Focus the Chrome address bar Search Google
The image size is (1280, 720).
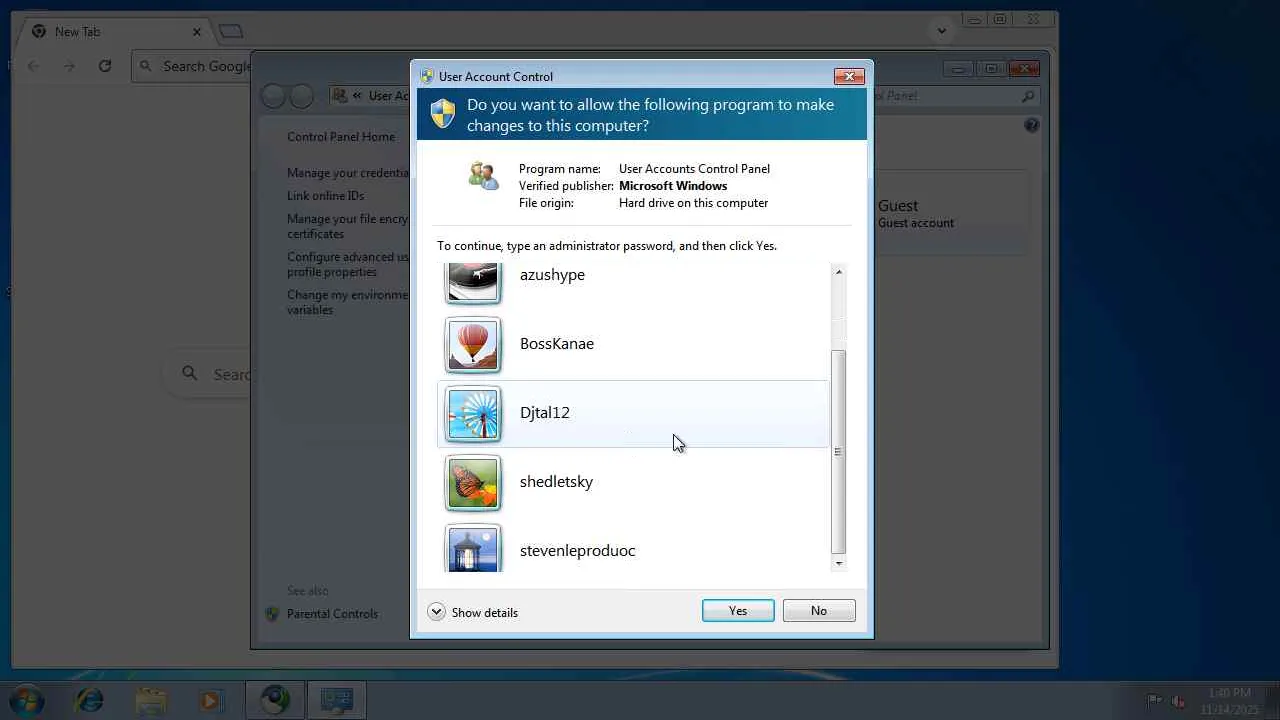tap(192, 66)
